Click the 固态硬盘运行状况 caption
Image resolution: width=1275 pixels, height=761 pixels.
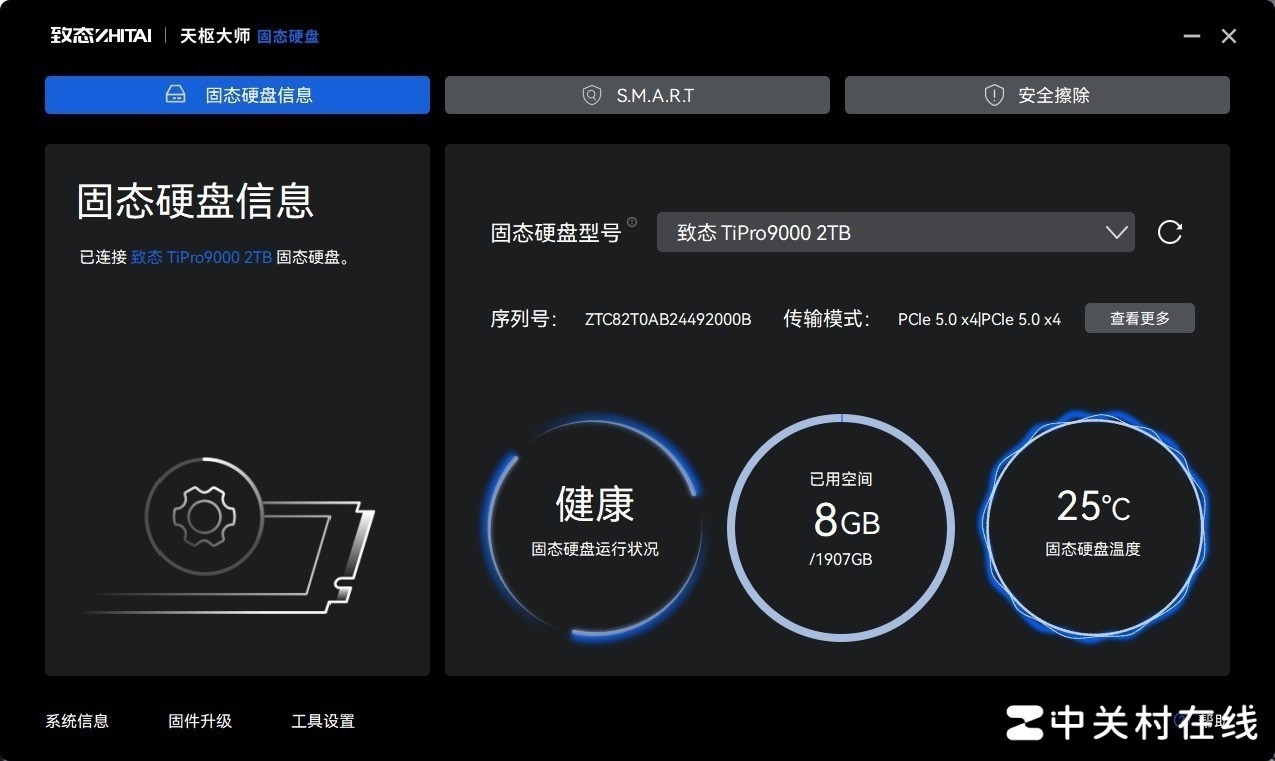595,549
